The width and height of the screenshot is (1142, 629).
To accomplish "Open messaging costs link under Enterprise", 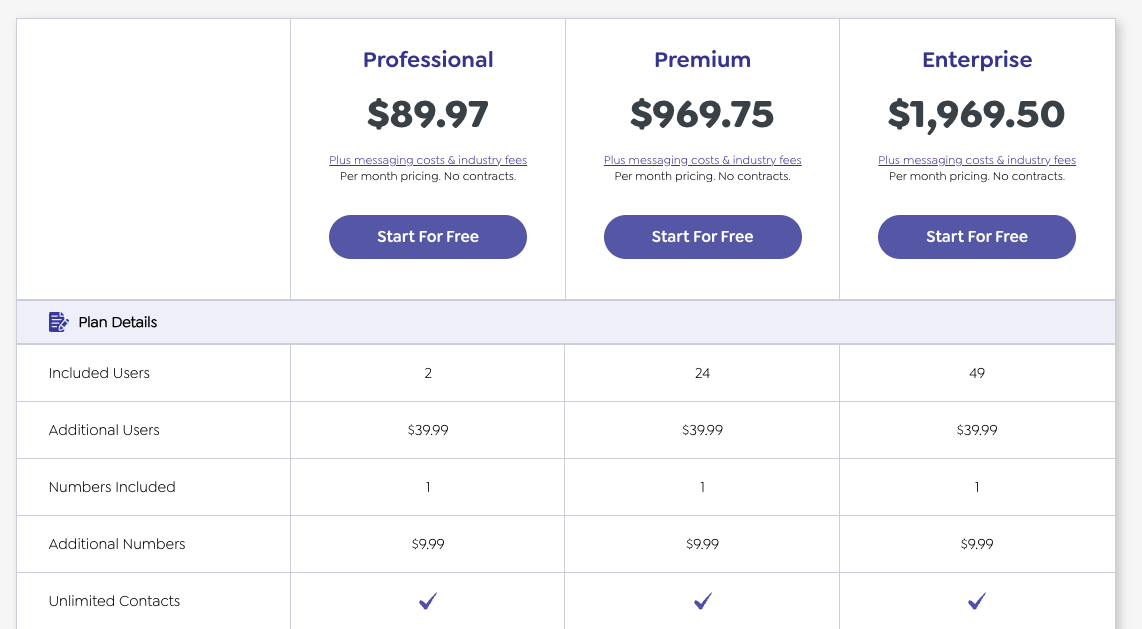I will point(976,160).
